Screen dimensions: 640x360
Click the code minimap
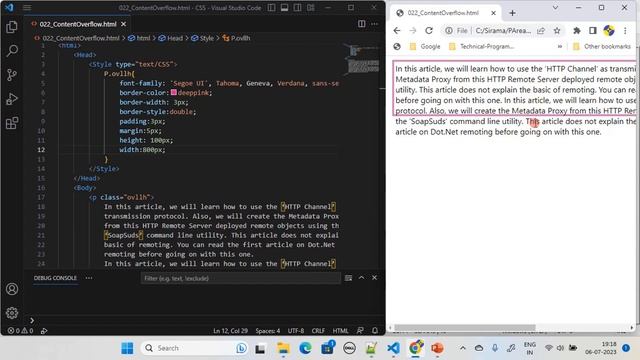pos(362,59)
